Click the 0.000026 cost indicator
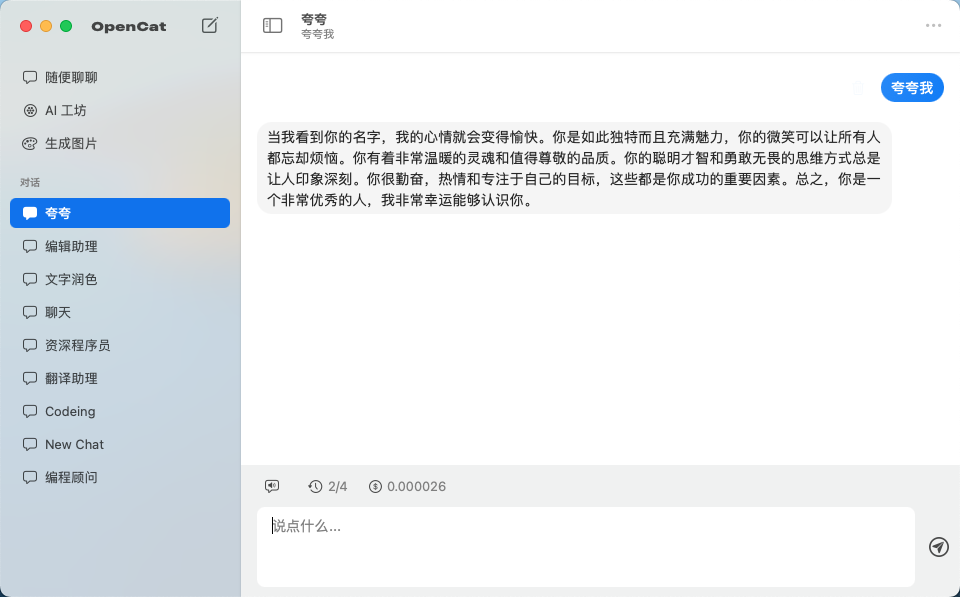 (x=407, y=486)
